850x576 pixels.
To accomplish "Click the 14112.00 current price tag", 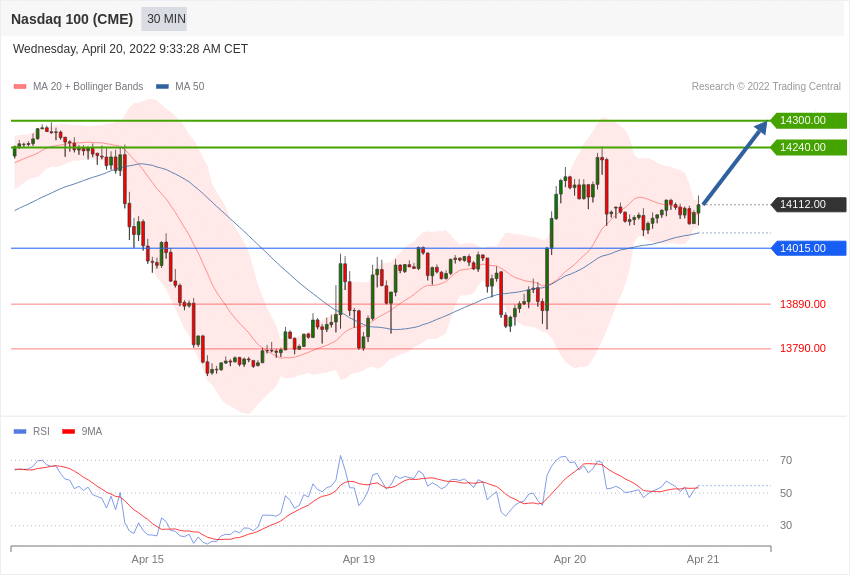I will pyautogui.click(x=808, y=204).
